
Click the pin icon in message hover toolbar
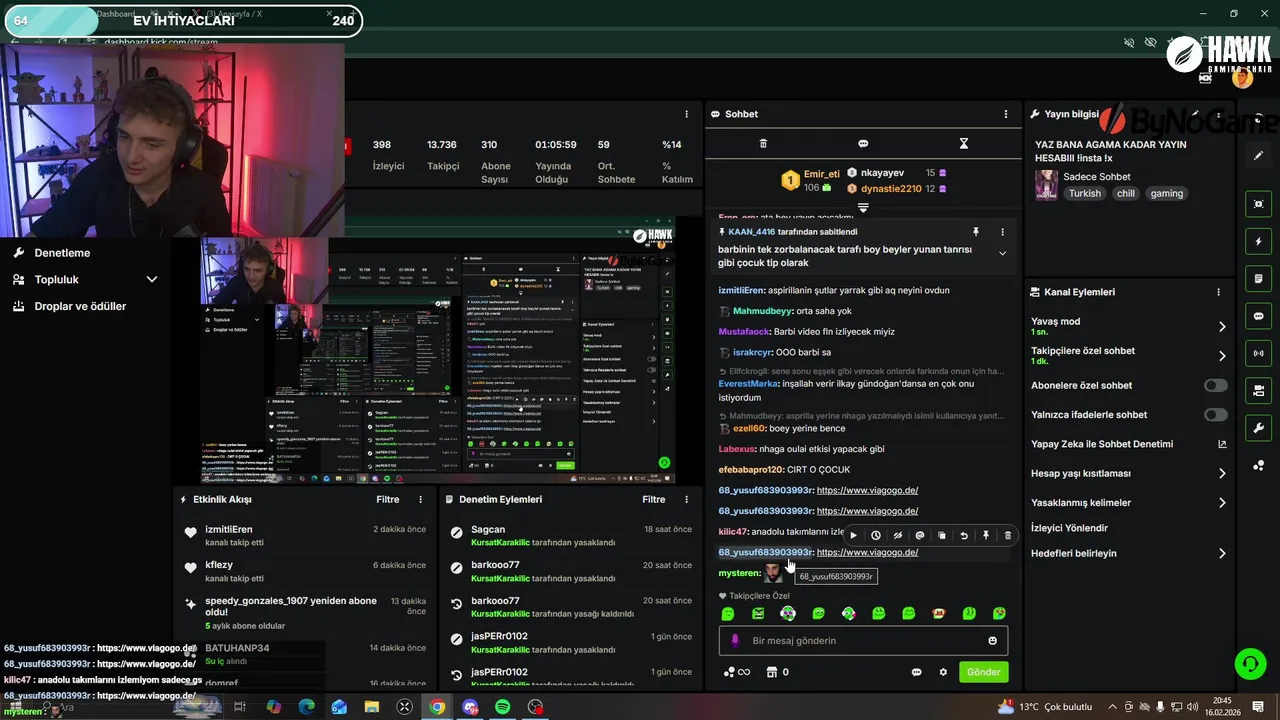click(986, 536)
